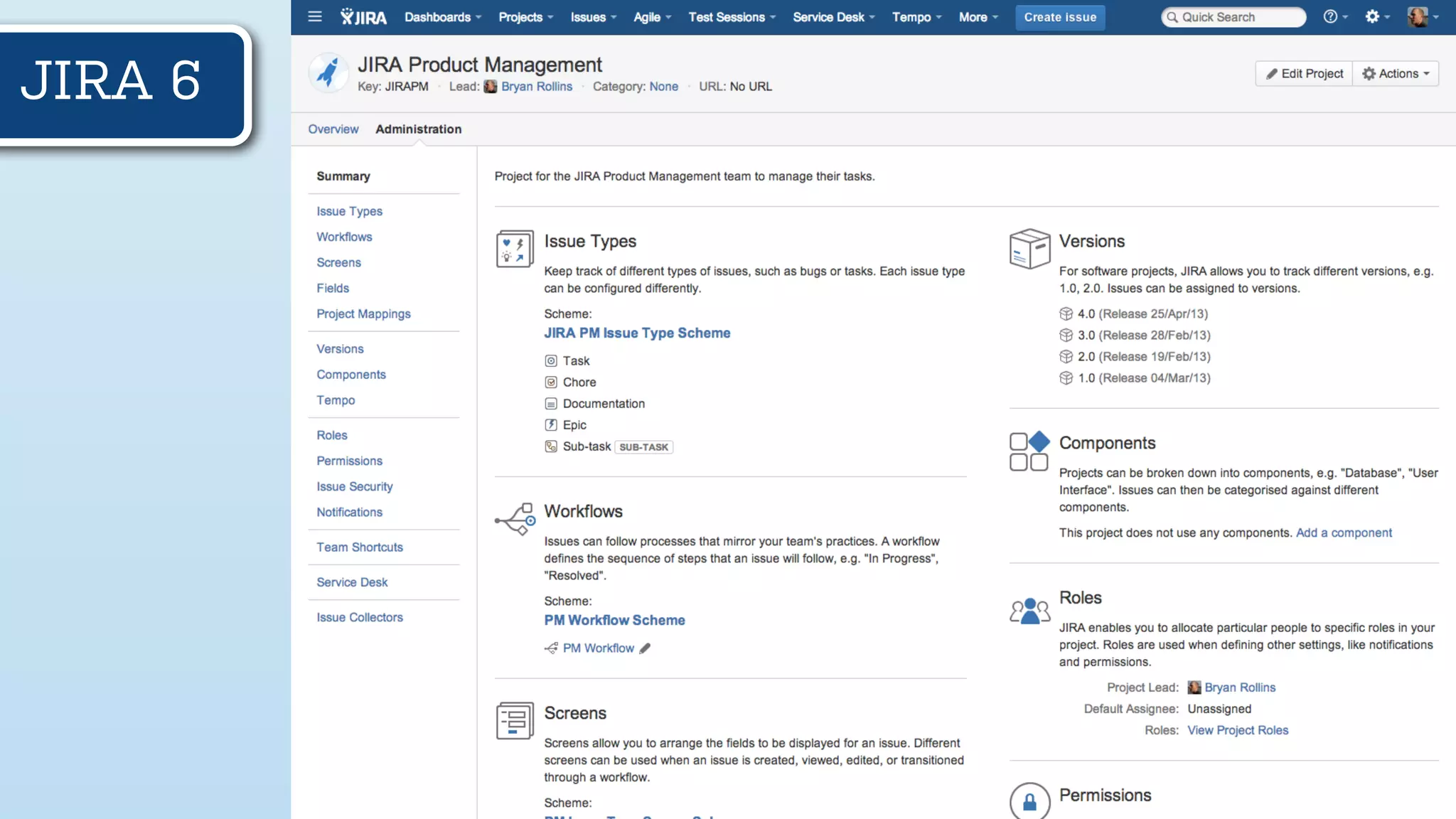Open Components in the sidebar
Screen dimensions: 1456x819
351,375
